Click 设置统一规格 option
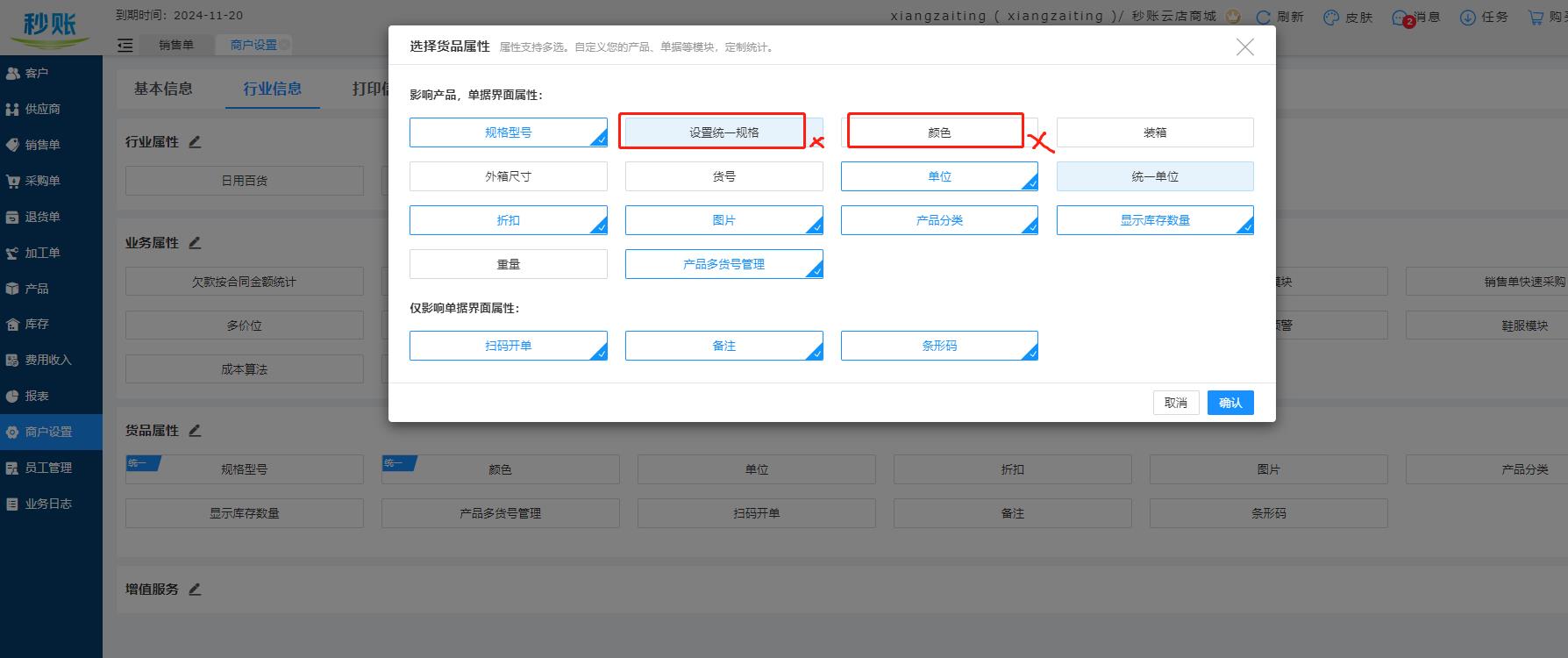The width and height of the screenshot is (1568, 658). tap(724, 132)
